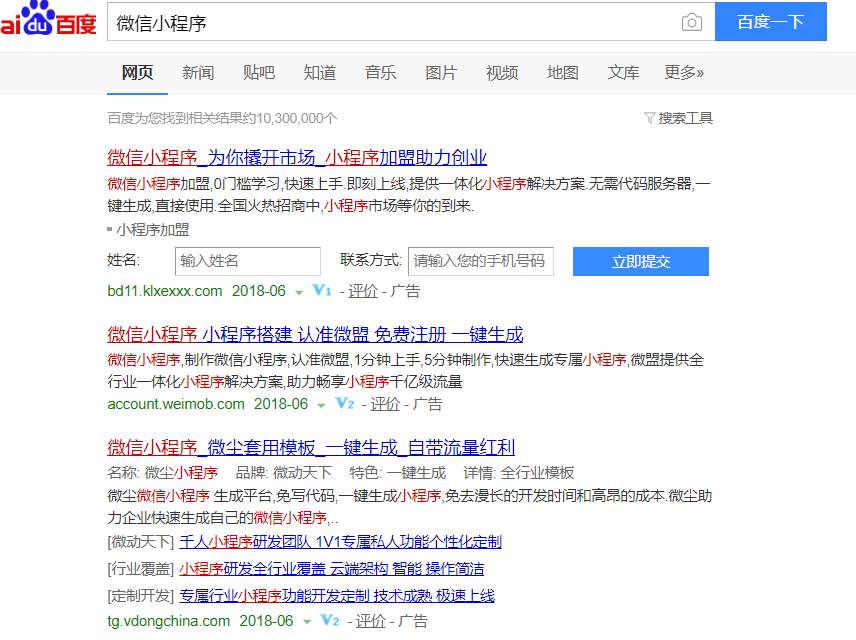Screen dimensions: 856x640
Task: Expand the dropdown arrow after tg.vdongchina.com 2018-06
Action: [x=307, y=623]
